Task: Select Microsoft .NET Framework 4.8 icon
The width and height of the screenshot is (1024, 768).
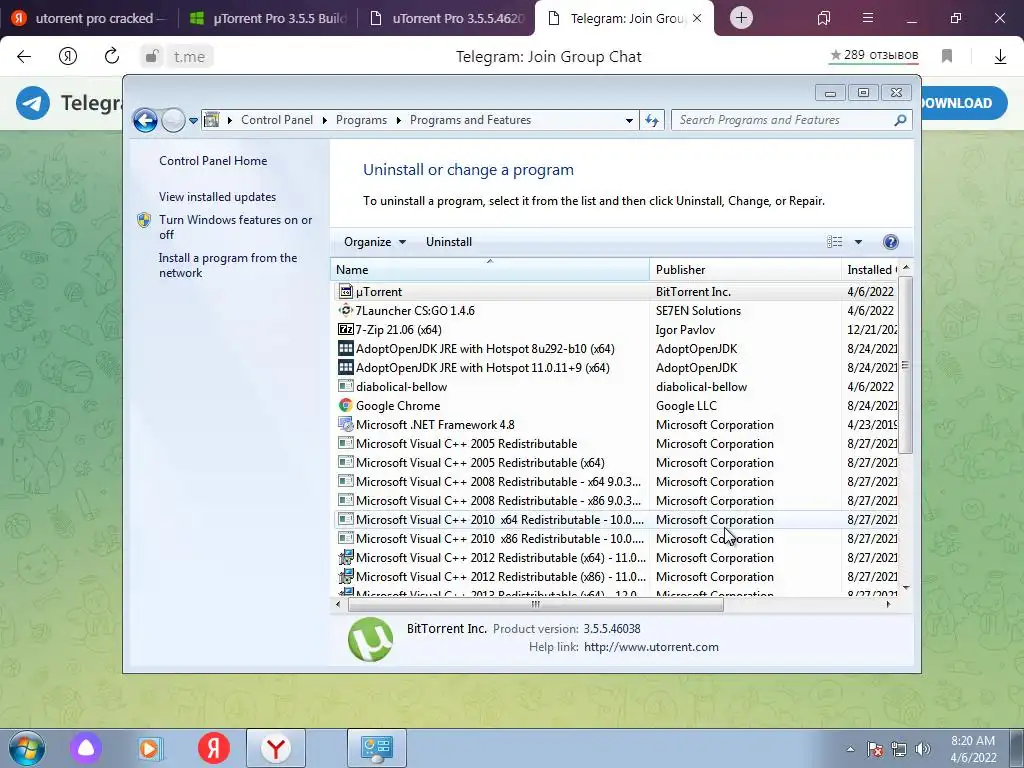Action: (x=345, y=424)
